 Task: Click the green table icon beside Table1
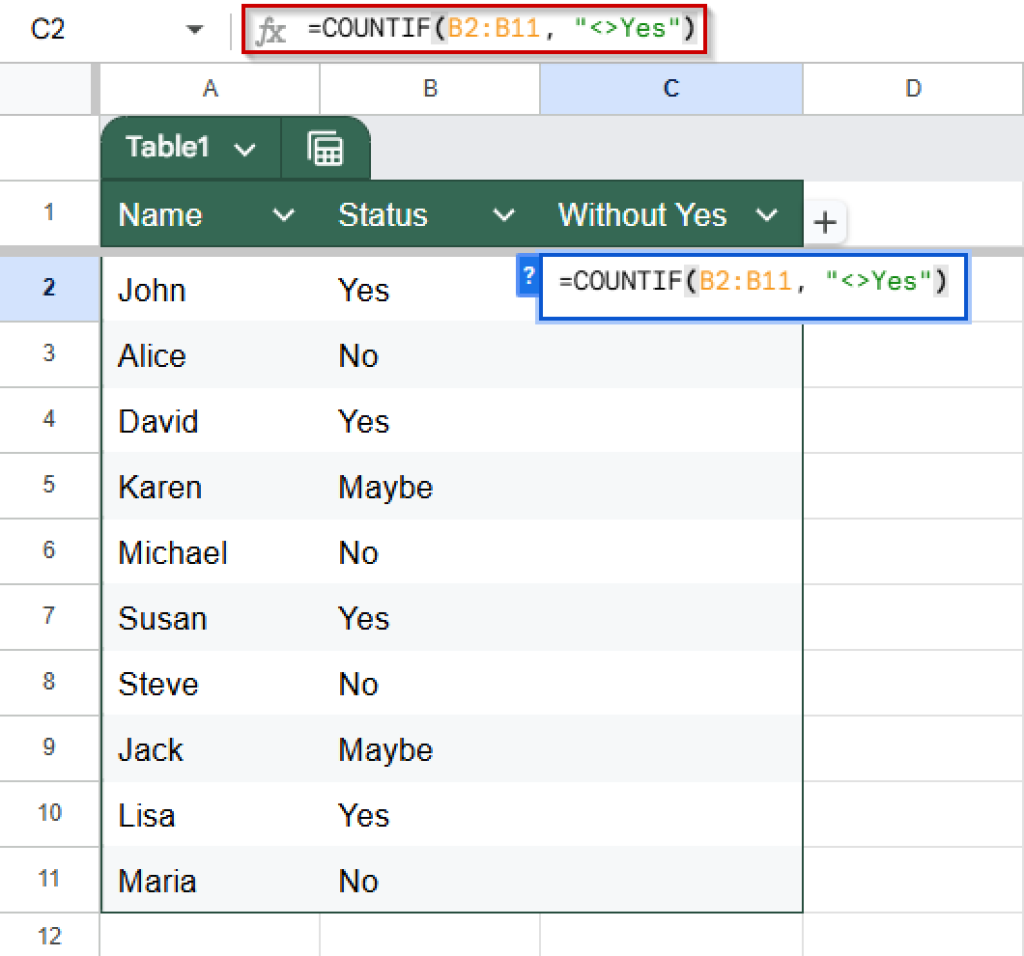(327, 147)
